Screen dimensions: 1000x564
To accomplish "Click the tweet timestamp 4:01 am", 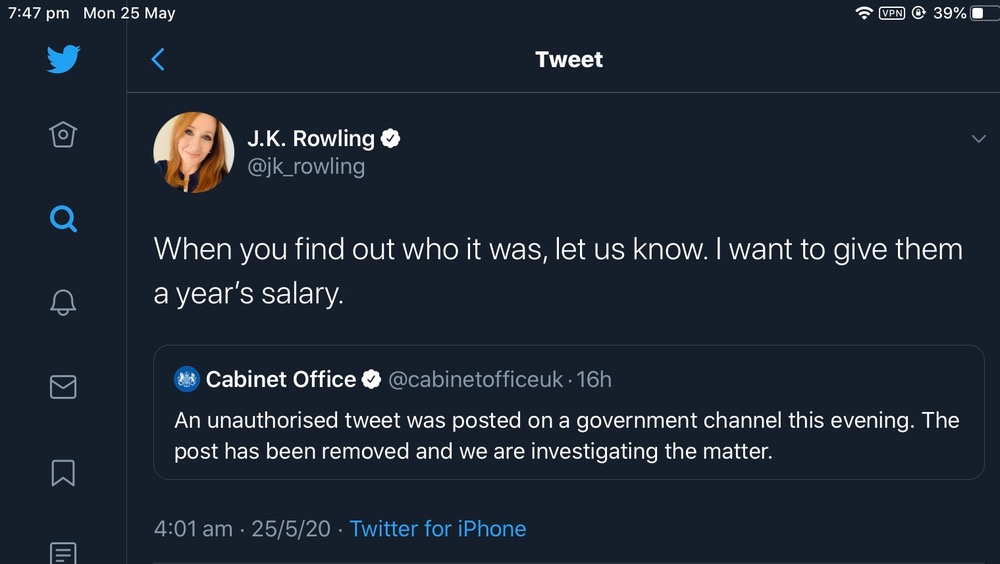I will tap(193, 528).
